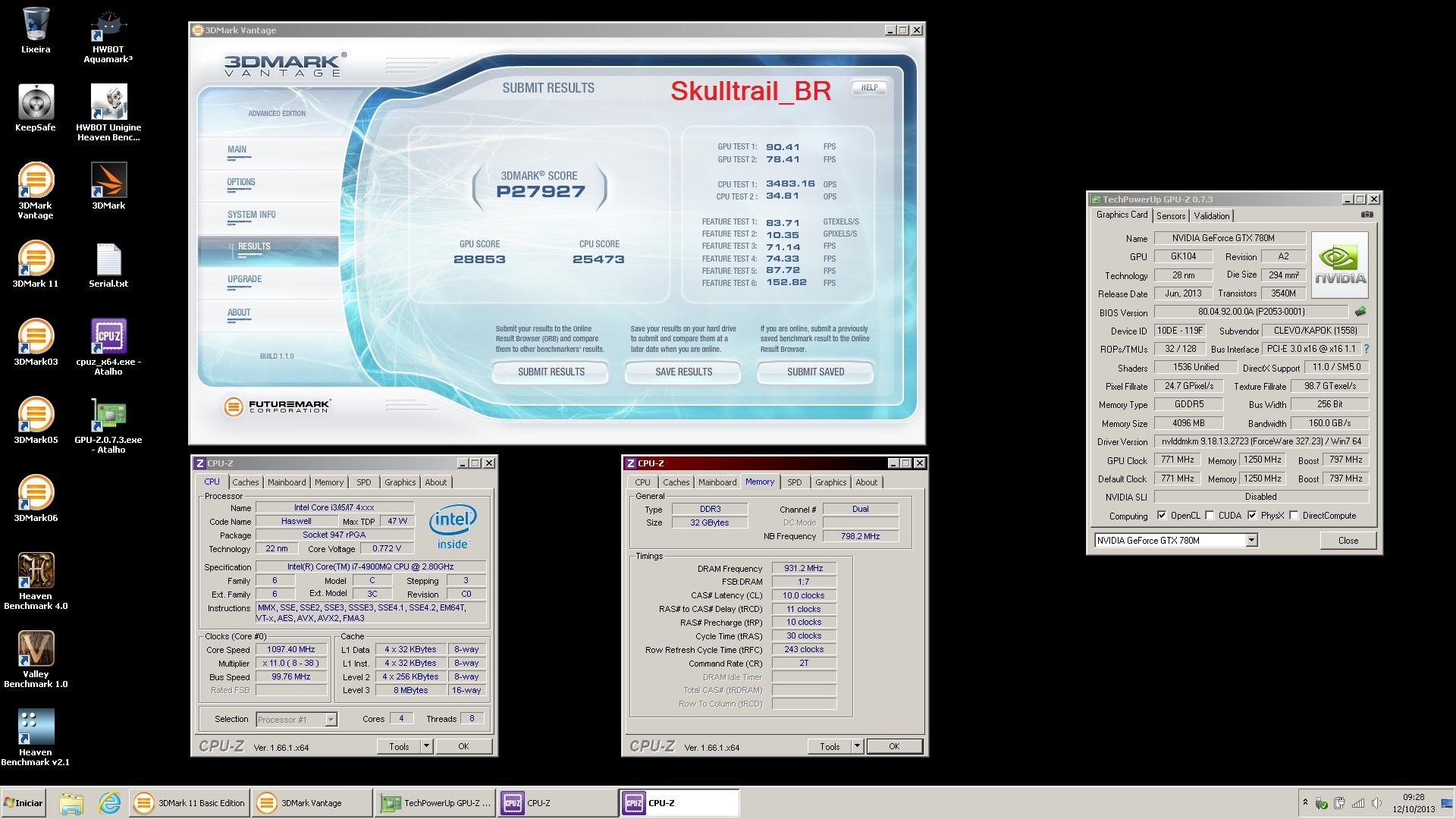Expand Tools dropdown arrow in left CPU-Z
Screen dimensions: 1456x819
point(426,747)
